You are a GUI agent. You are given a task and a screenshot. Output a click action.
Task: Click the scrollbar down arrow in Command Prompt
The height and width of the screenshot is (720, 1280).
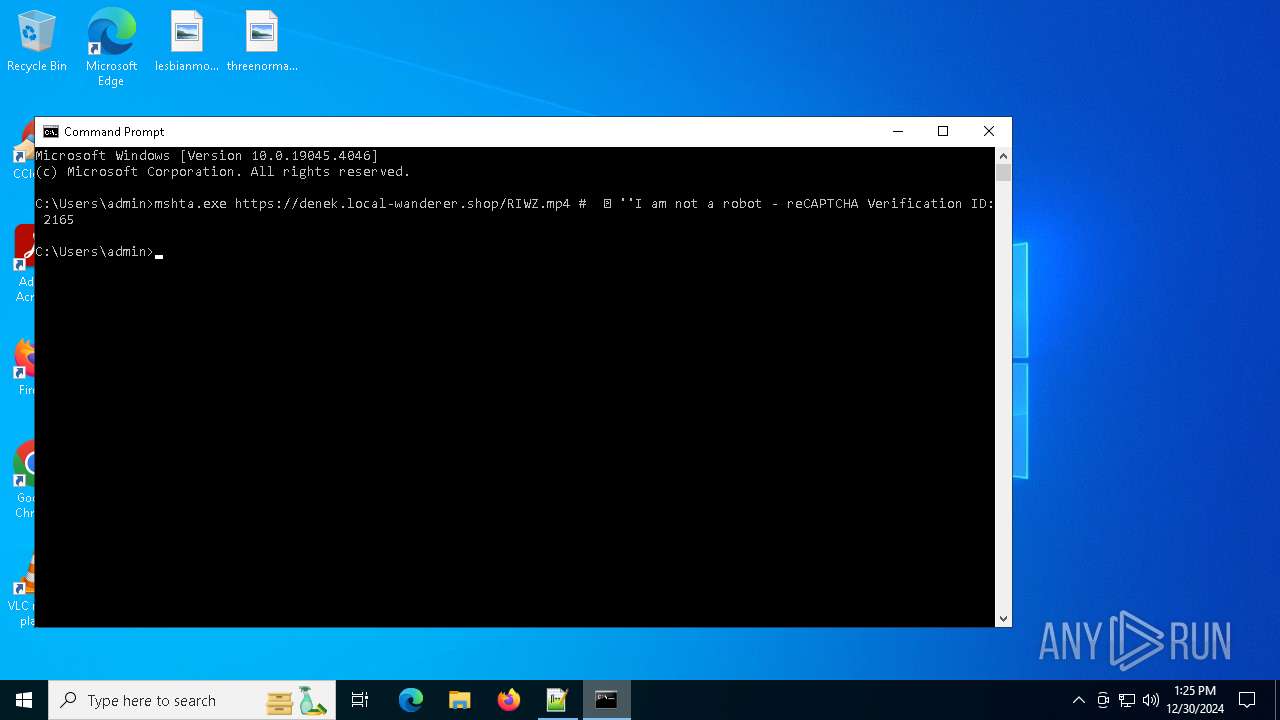pyautogui.click(x=1003, y=619)
